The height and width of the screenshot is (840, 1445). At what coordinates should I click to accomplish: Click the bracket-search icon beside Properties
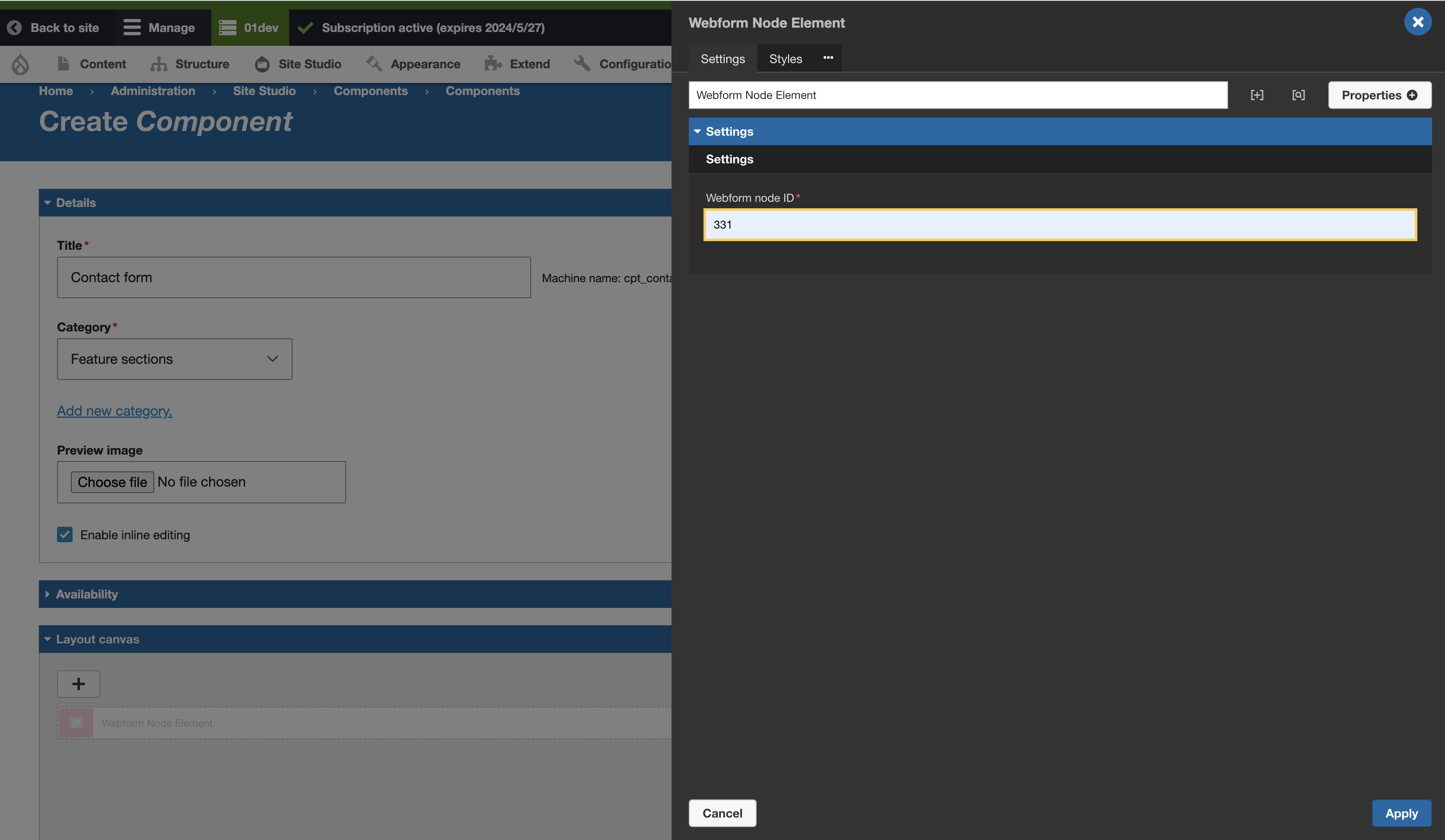[x=1298, y=95]
